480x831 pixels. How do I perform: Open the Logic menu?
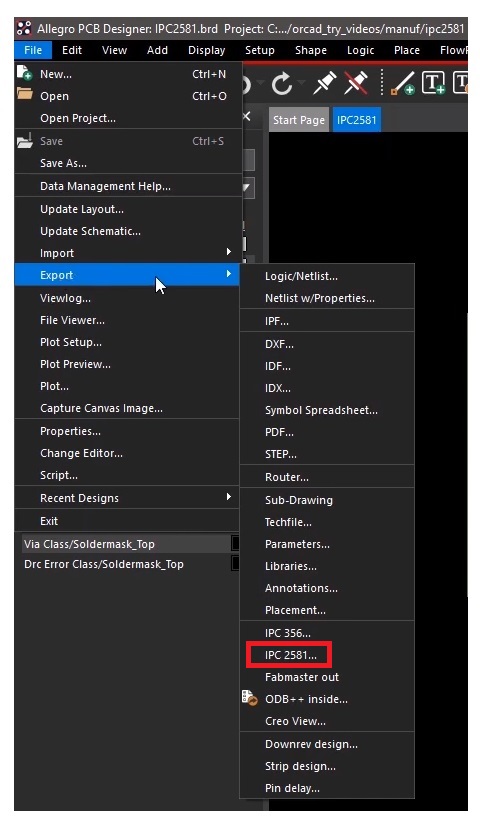click(x=360, y=50)
